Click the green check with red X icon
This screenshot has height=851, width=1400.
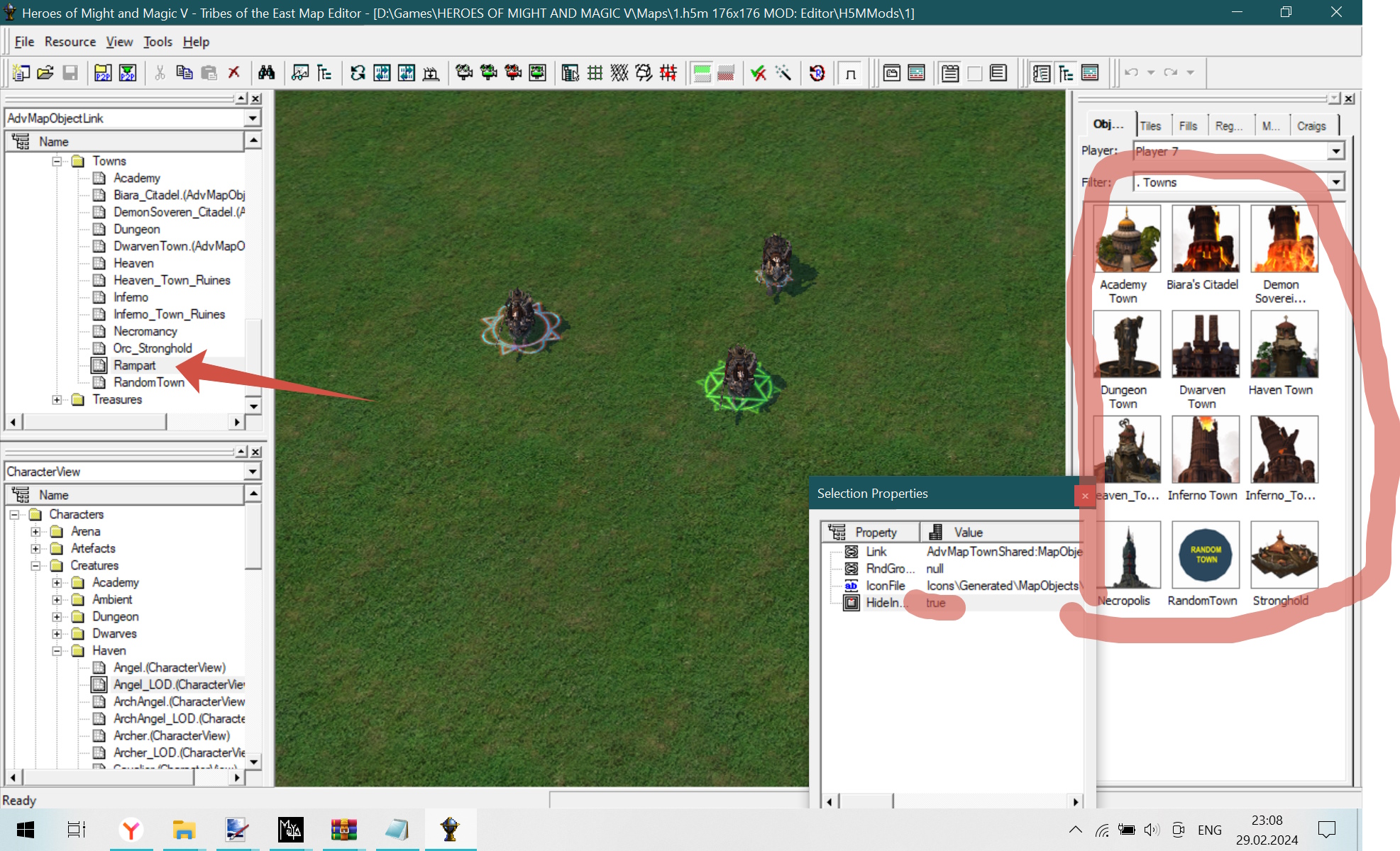click(759, 72)
